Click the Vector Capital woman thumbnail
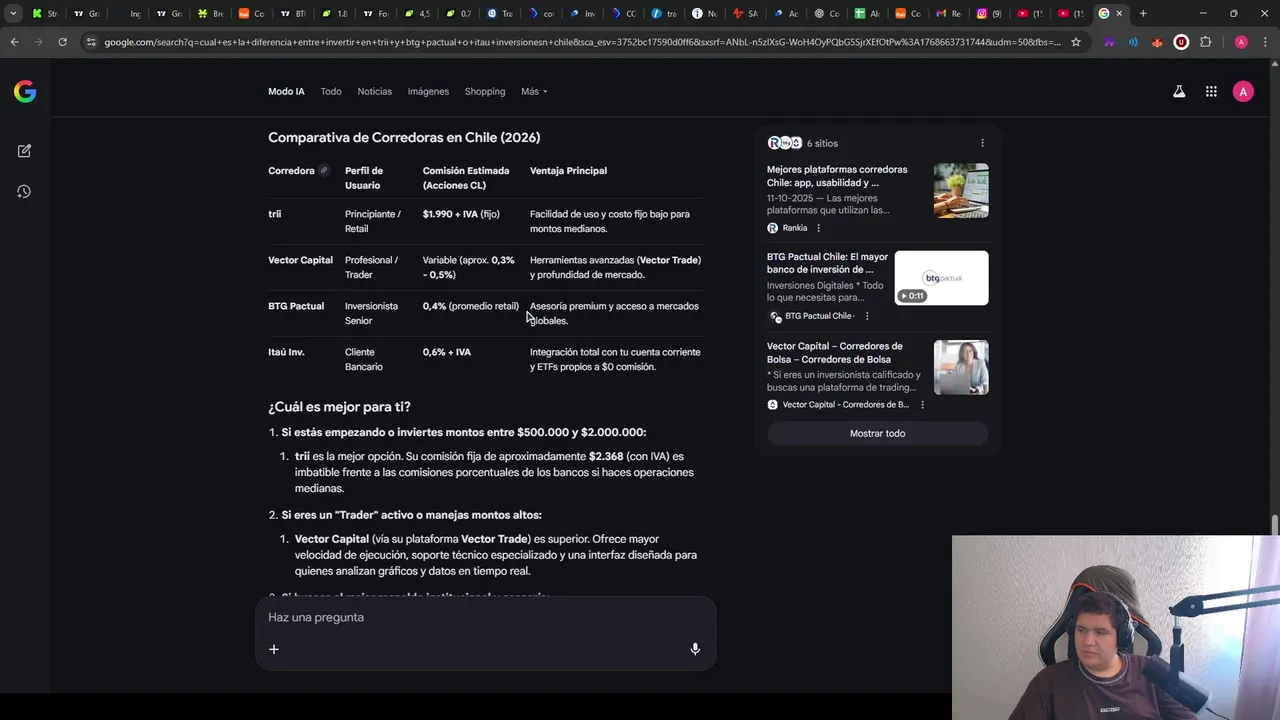This screenshot has width=1280, height=720. (961, 367)
